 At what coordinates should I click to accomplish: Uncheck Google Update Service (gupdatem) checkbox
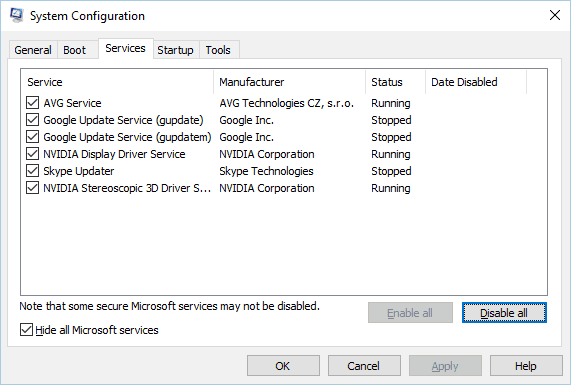click(32, 137)
